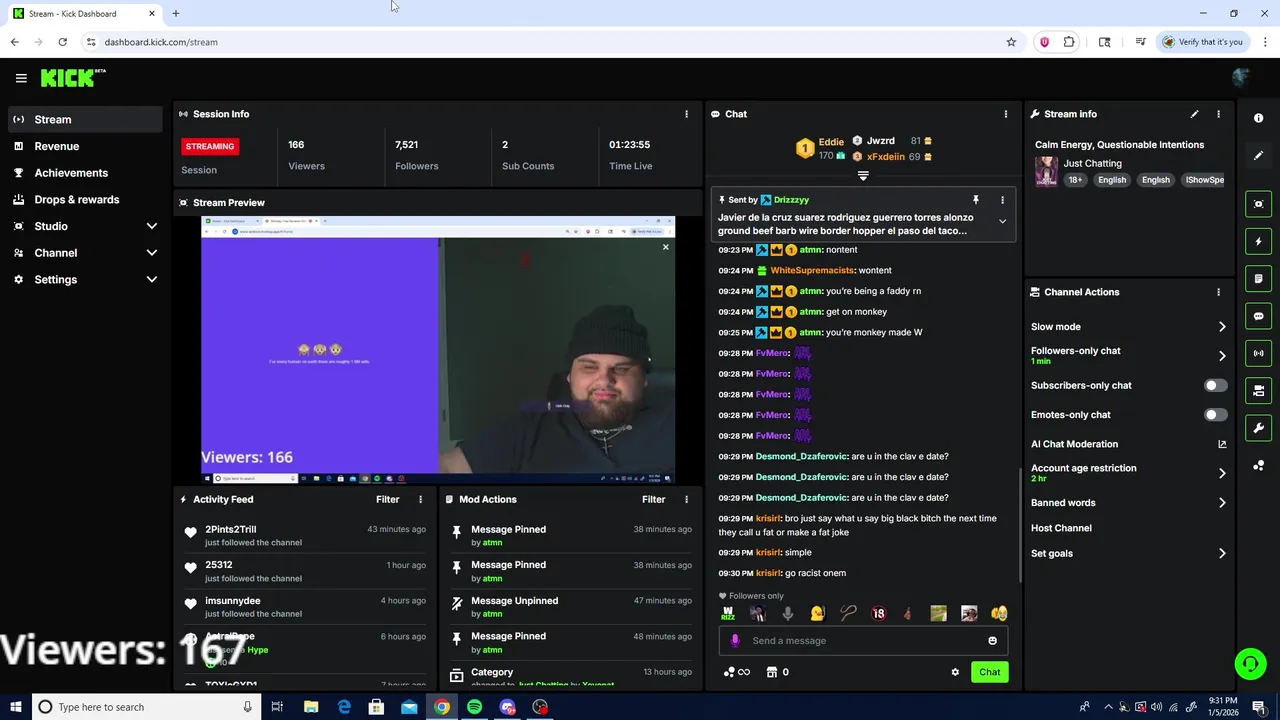The image size is (1280, 720).
Task: Edit stream info with the pencil icon
Action: (1194, 114)
